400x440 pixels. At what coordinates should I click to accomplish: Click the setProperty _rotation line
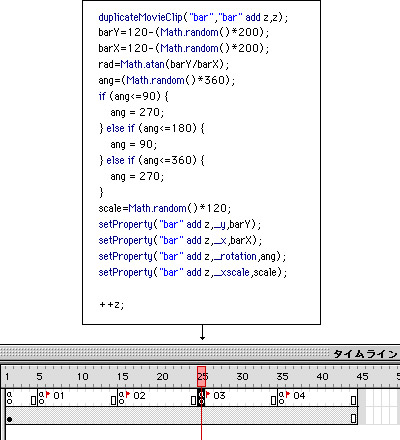192,256
